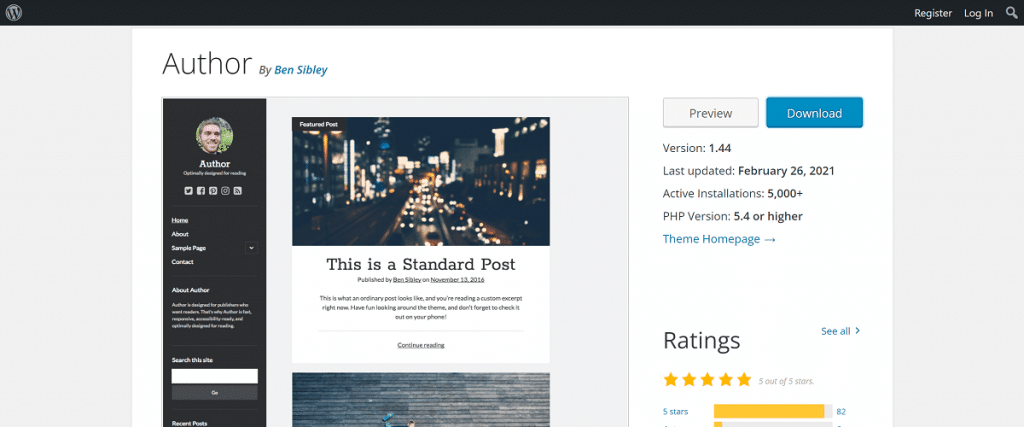Click the WordPress logo icon
The height and width of the screenshot is (427, 1024).
pos(13,13)
